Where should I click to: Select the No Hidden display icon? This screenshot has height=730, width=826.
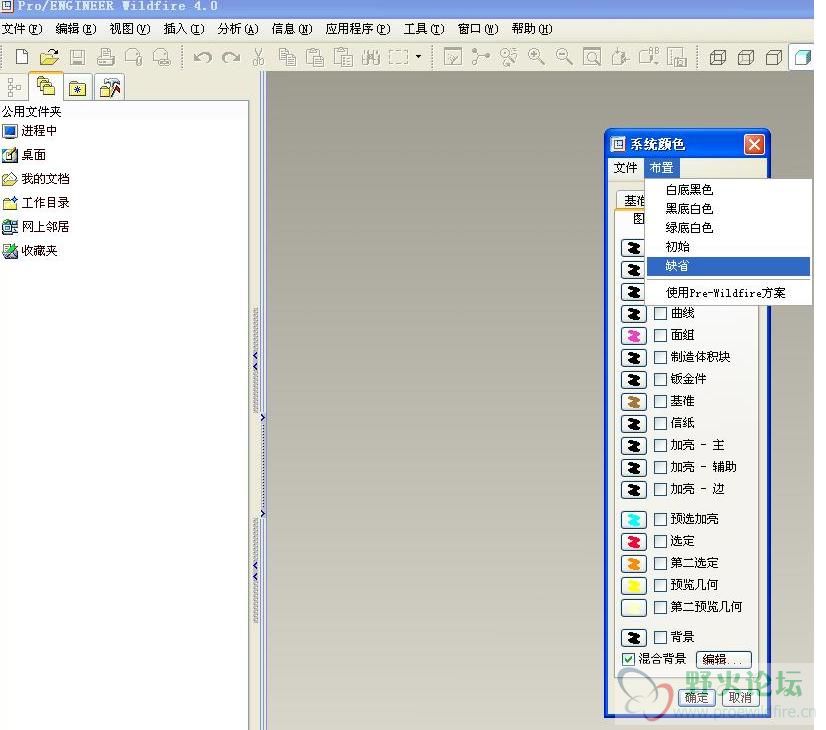[774, 57]
